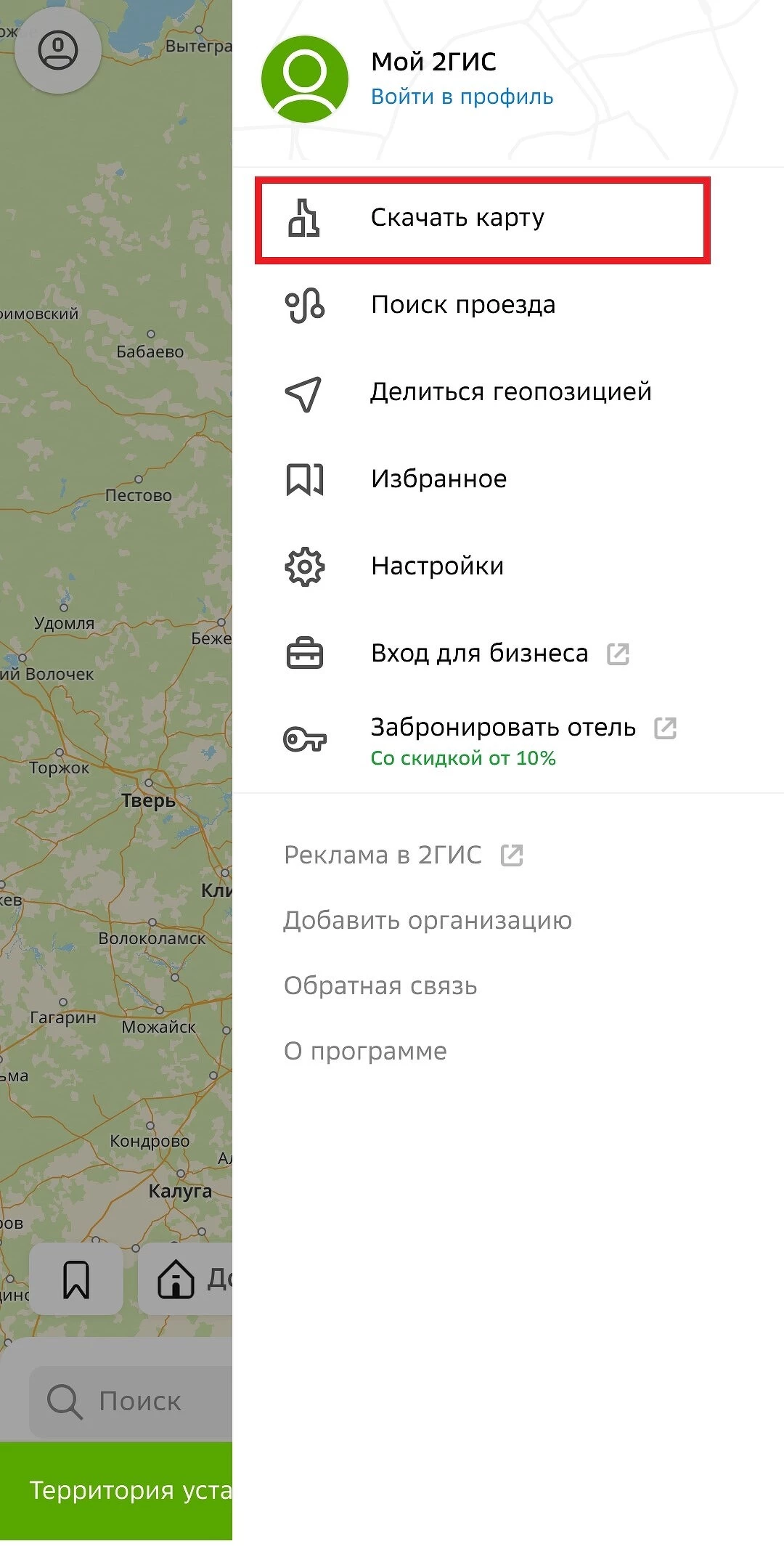Open settings via the gear icon
The height and width of the screenshot is (1549, 784).
304,566
